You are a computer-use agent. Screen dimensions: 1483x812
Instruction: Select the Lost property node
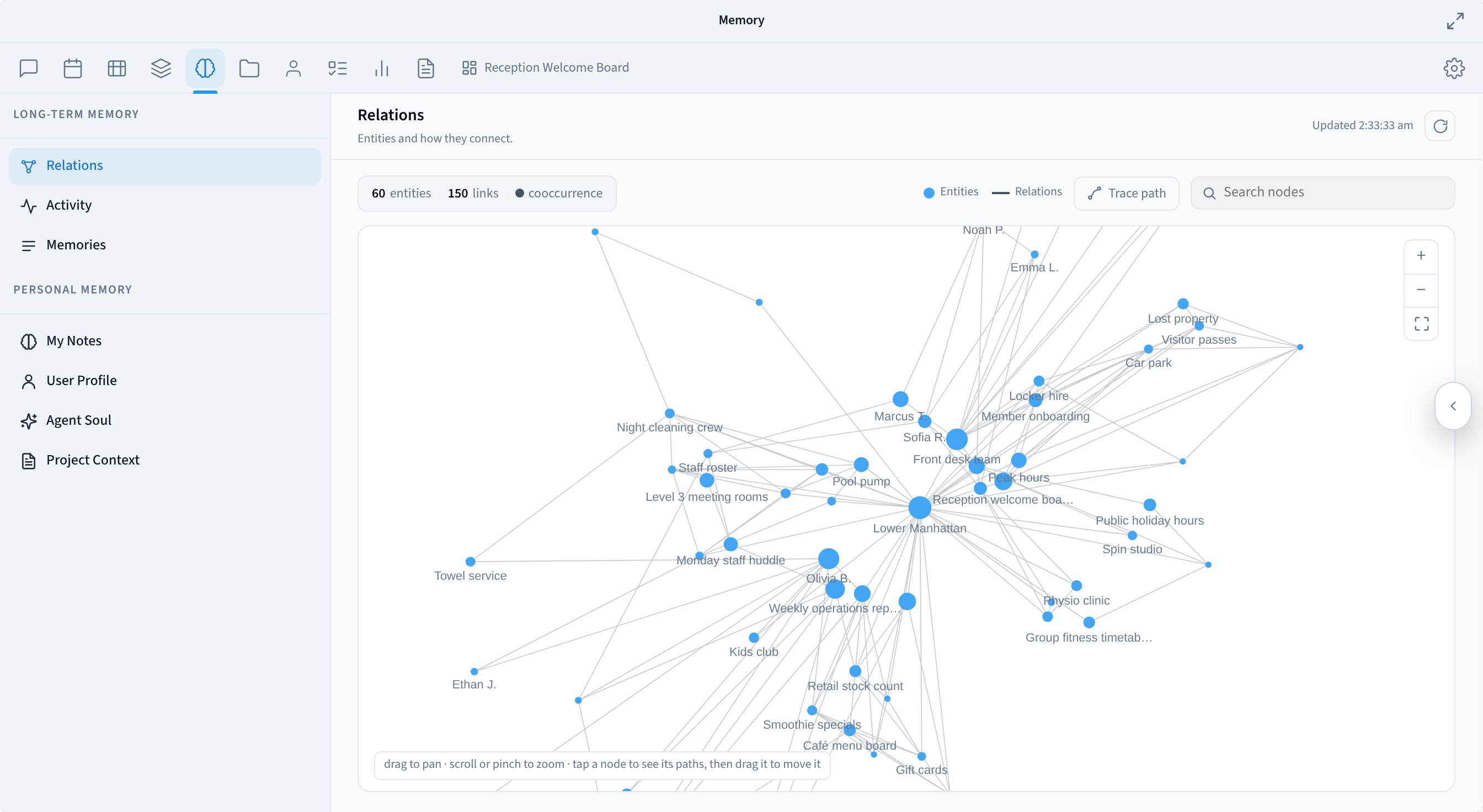click(x=1183, y=304)
